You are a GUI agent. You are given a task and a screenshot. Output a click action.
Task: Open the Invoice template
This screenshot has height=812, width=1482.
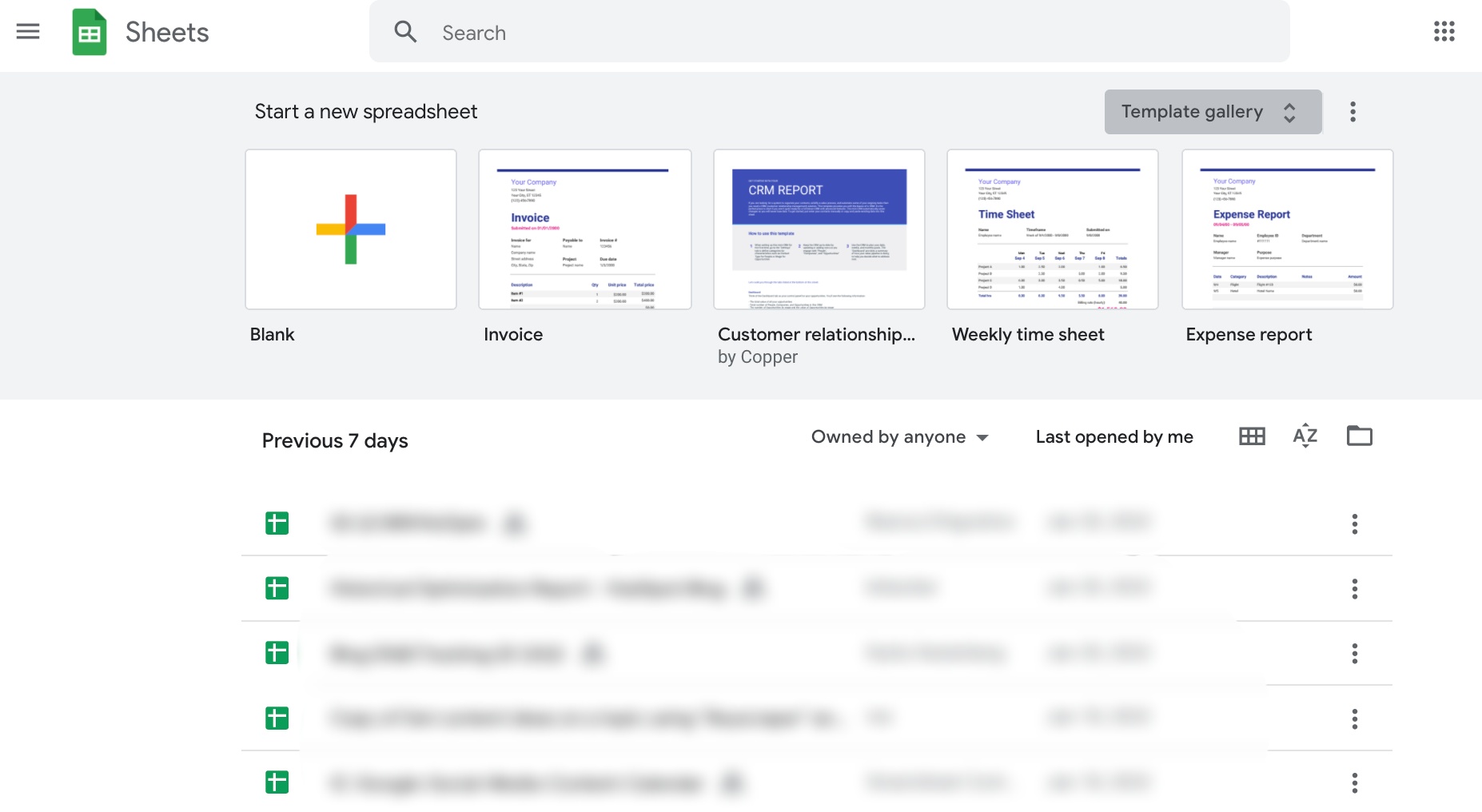(584, 229)
